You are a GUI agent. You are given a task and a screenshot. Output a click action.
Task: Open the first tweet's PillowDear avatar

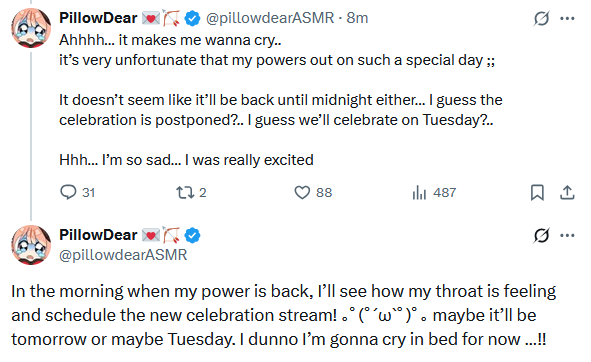[31, 28]
